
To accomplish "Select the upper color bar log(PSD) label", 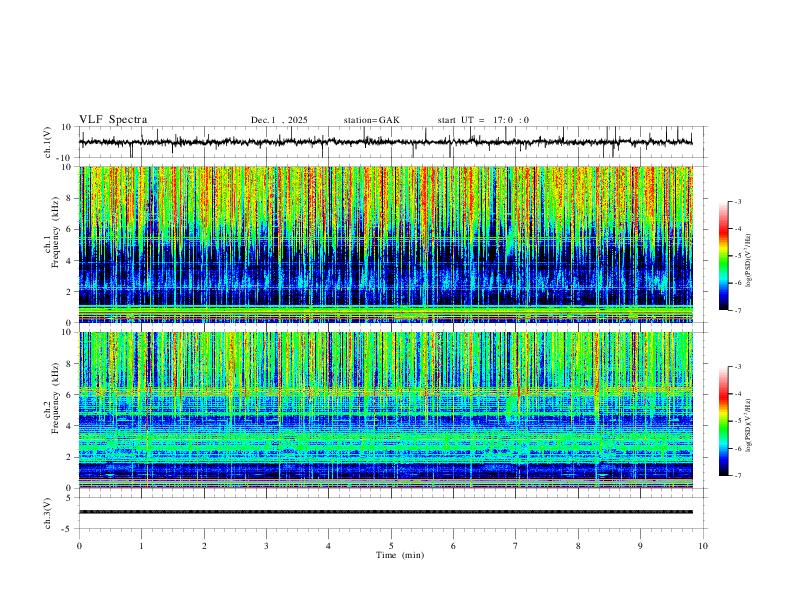I will [x=748, y=261].
